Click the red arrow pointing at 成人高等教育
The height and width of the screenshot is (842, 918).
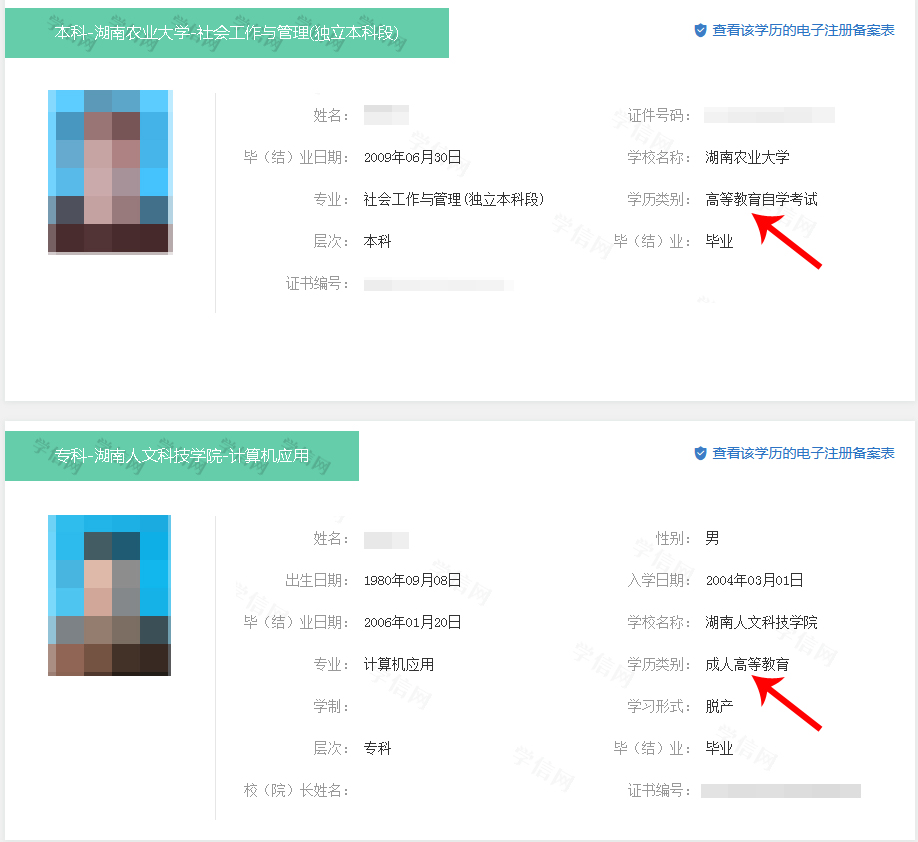pos(787,703)
